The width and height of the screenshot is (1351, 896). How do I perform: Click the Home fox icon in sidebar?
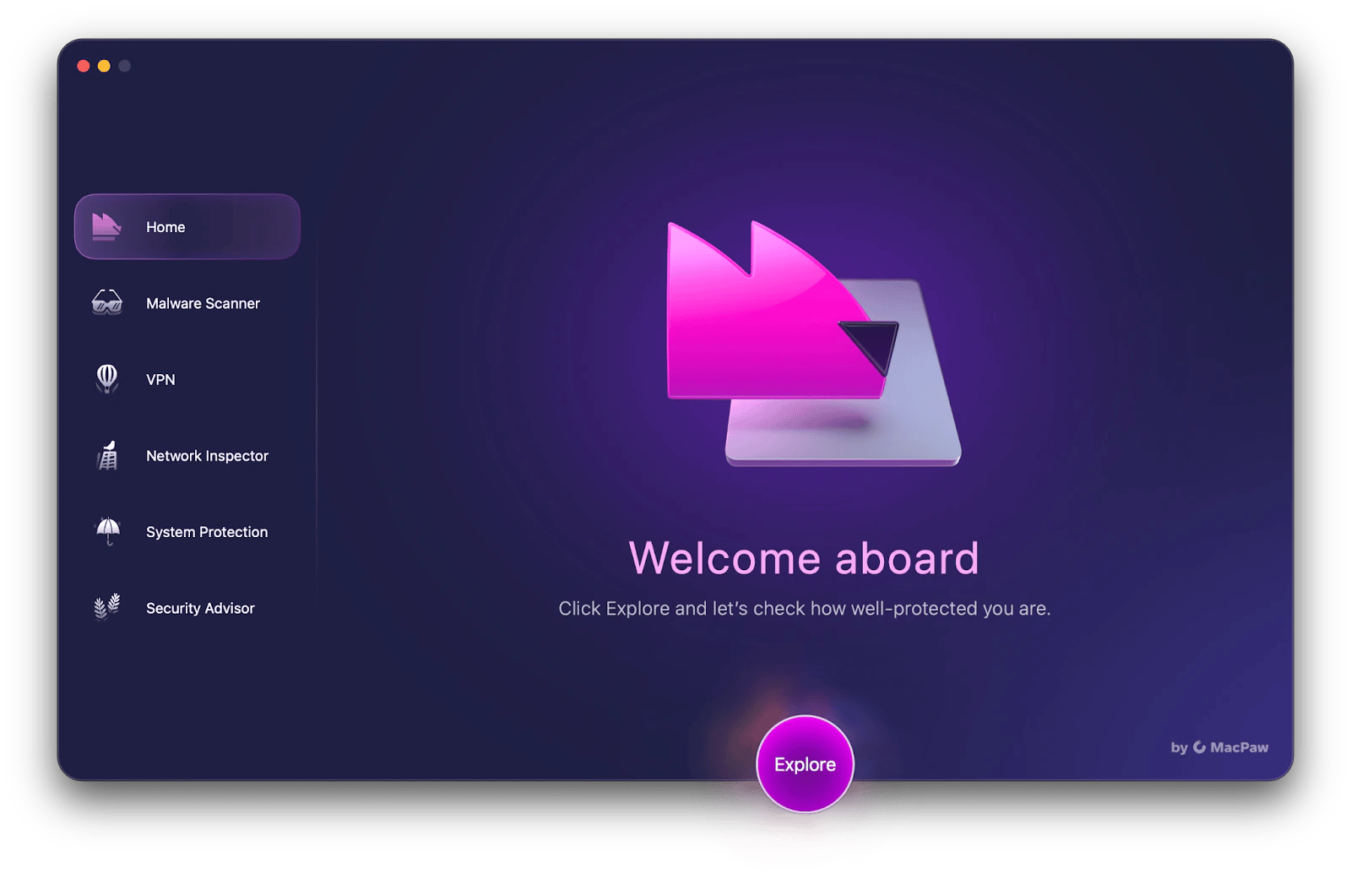coord(106,226)
